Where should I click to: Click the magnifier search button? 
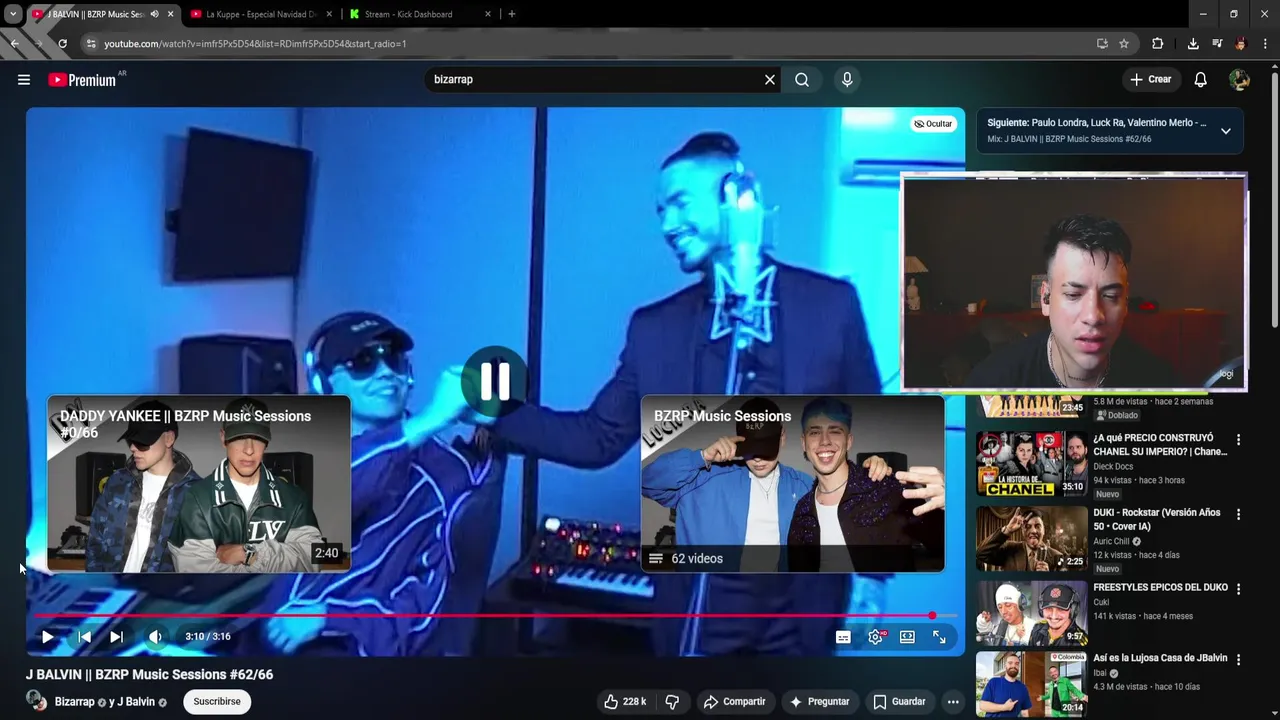802,80
